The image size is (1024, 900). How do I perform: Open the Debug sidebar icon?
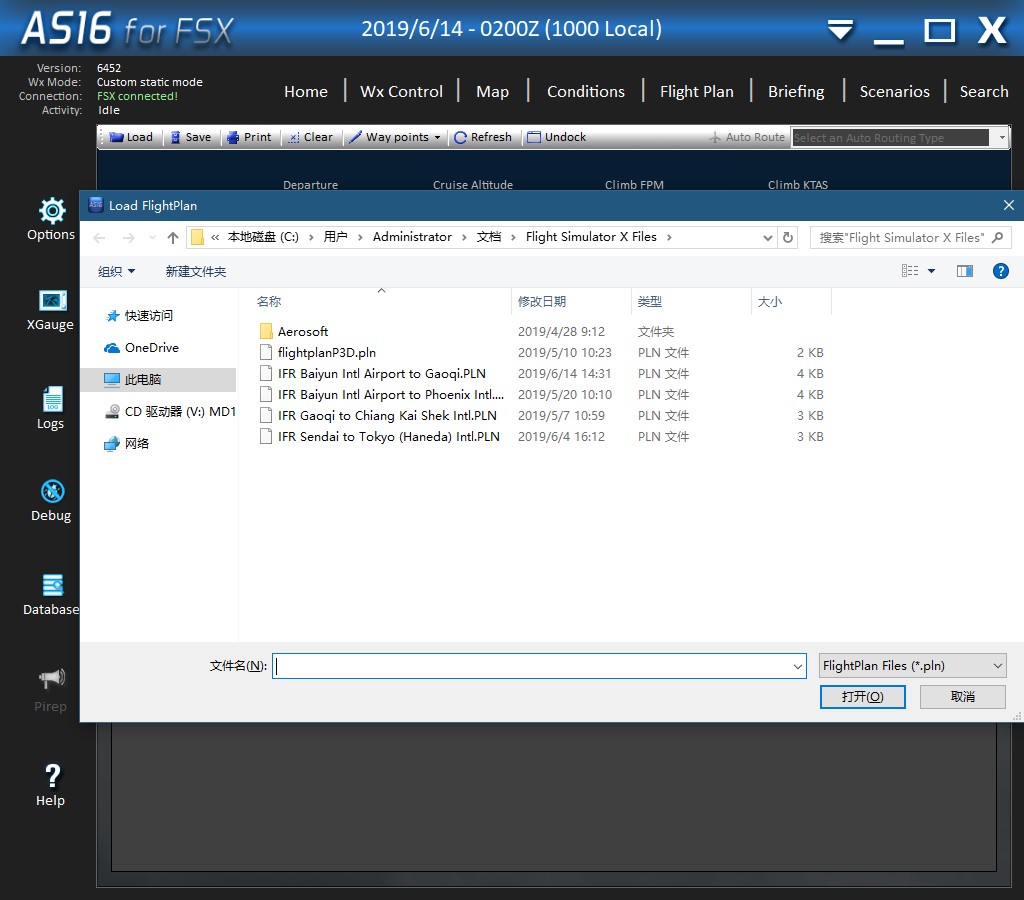52,492
